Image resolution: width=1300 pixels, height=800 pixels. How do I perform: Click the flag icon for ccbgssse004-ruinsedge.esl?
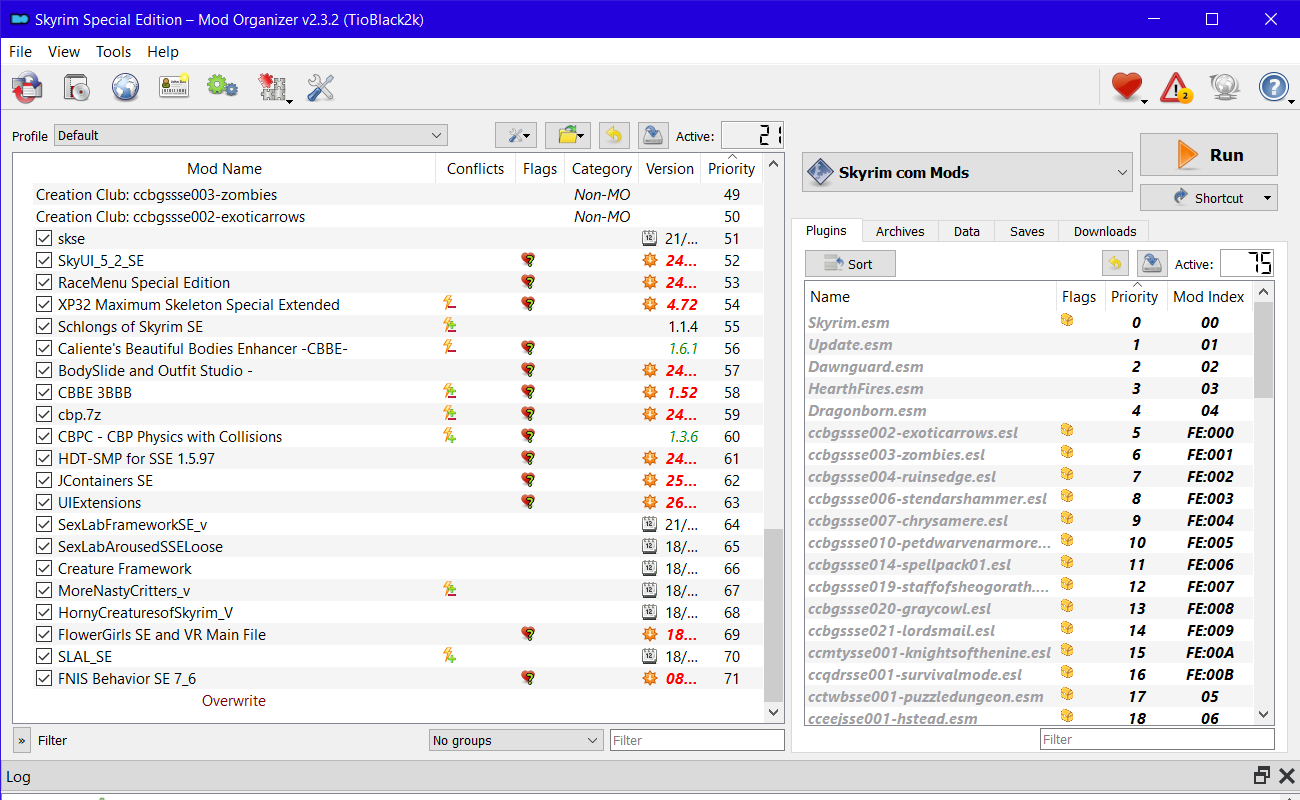click(1067, 475)
